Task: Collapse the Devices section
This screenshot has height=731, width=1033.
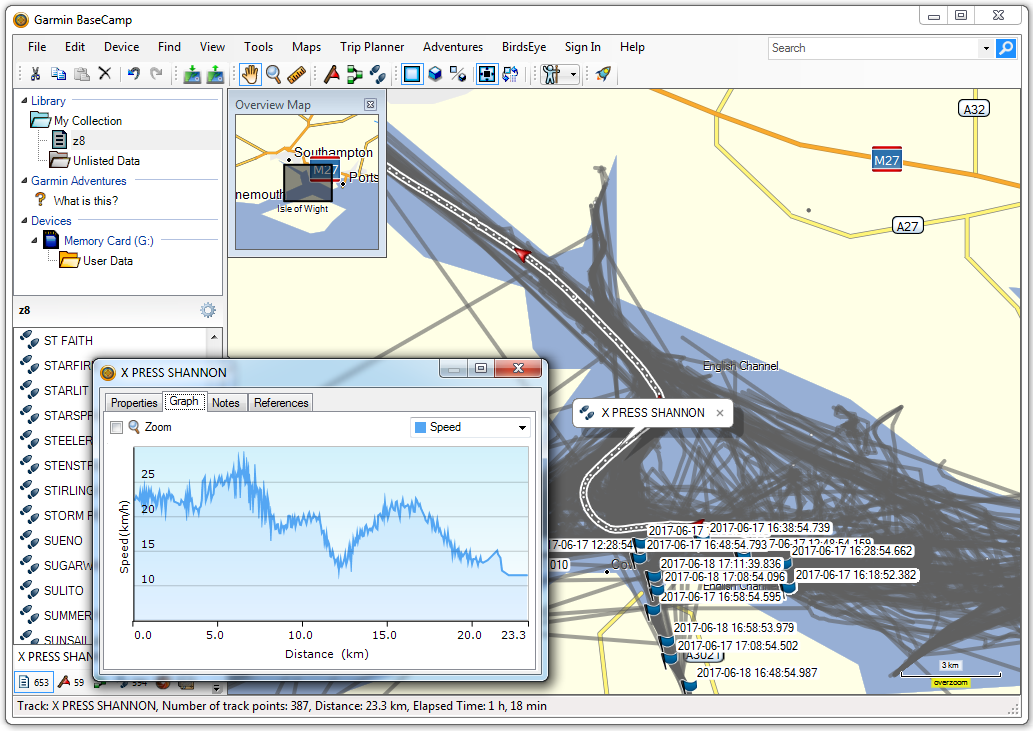Action: [24, 221]
